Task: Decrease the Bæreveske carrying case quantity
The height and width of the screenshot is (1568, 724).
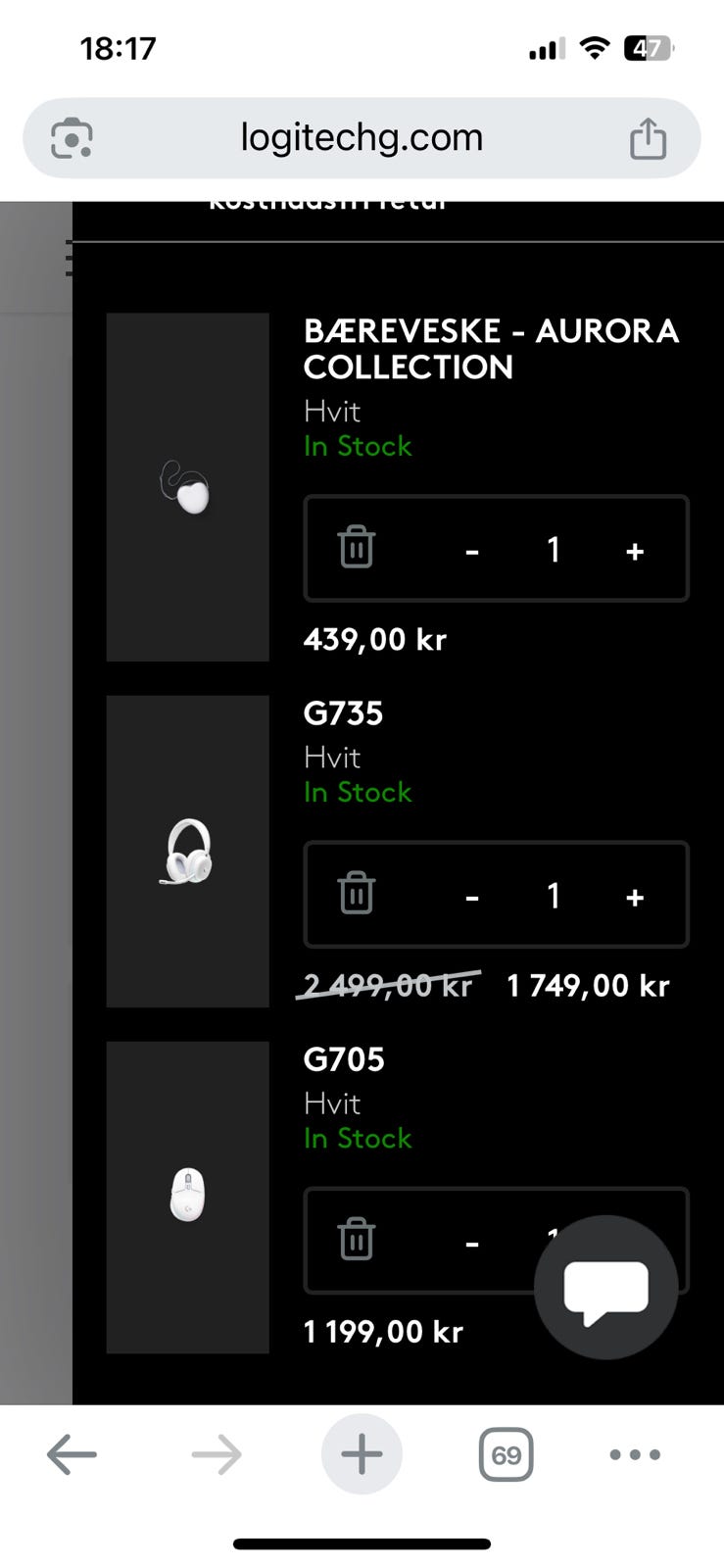Action: 472,551
